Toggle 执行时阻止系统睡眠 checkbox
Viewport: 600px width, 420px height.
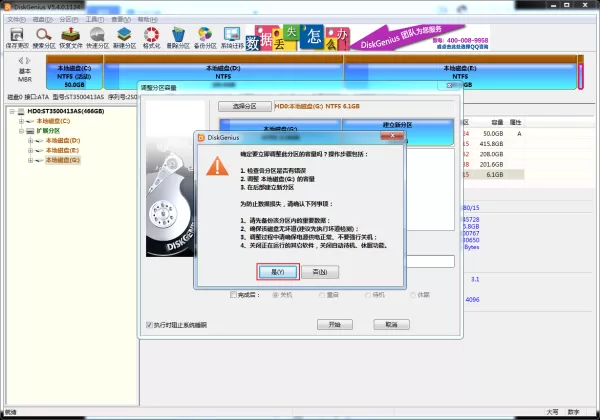tap(149, 325)
